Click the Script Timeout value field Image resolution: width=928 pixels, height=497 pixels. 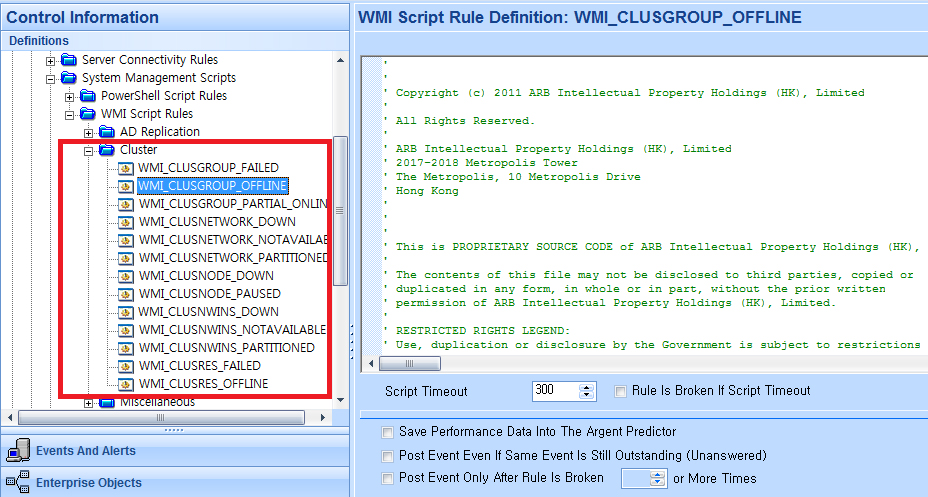[x=554, y=391]
